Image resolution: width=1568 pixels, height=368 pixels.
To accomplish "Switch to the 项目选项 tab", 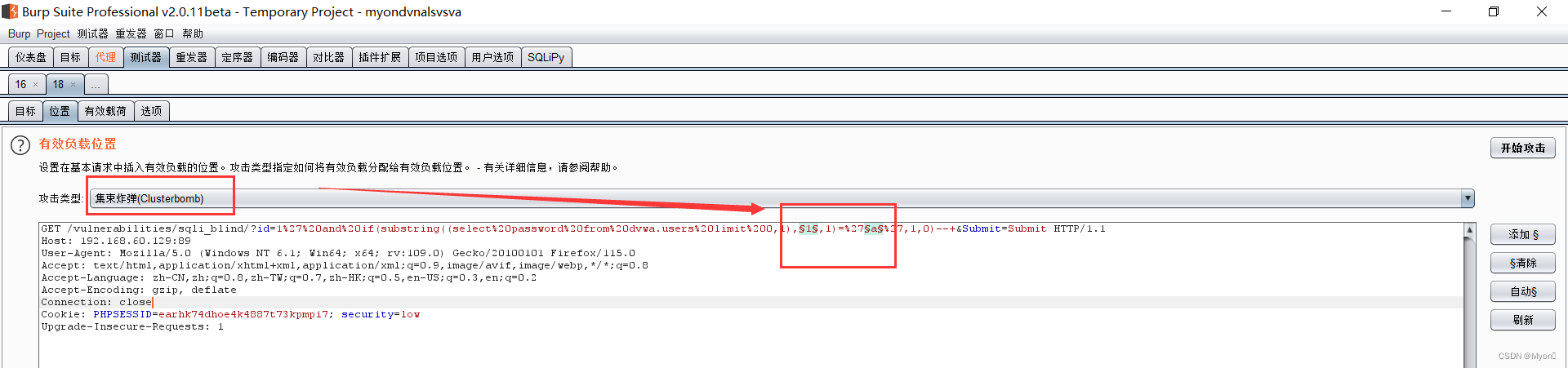I will coord(436,57).
